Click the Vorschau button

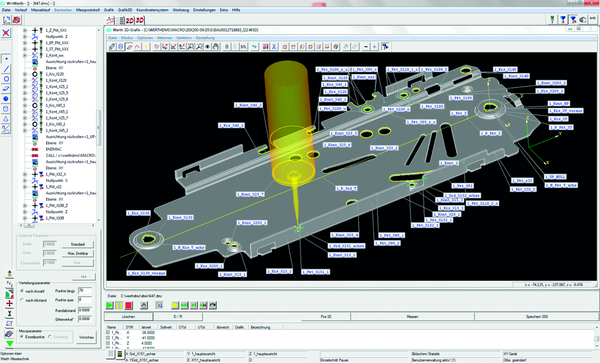[x=86, y=337]
